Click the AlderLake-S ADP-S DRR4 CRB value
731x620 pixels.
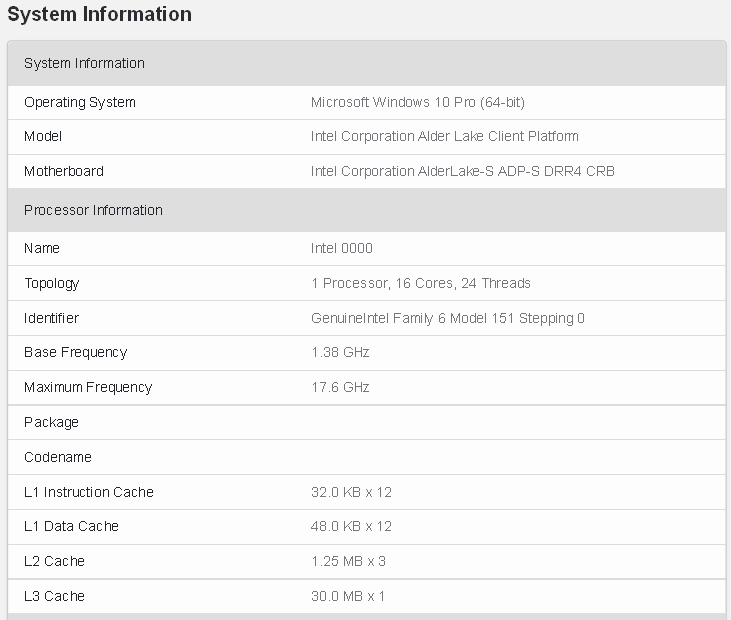click(x=462, y=171)
